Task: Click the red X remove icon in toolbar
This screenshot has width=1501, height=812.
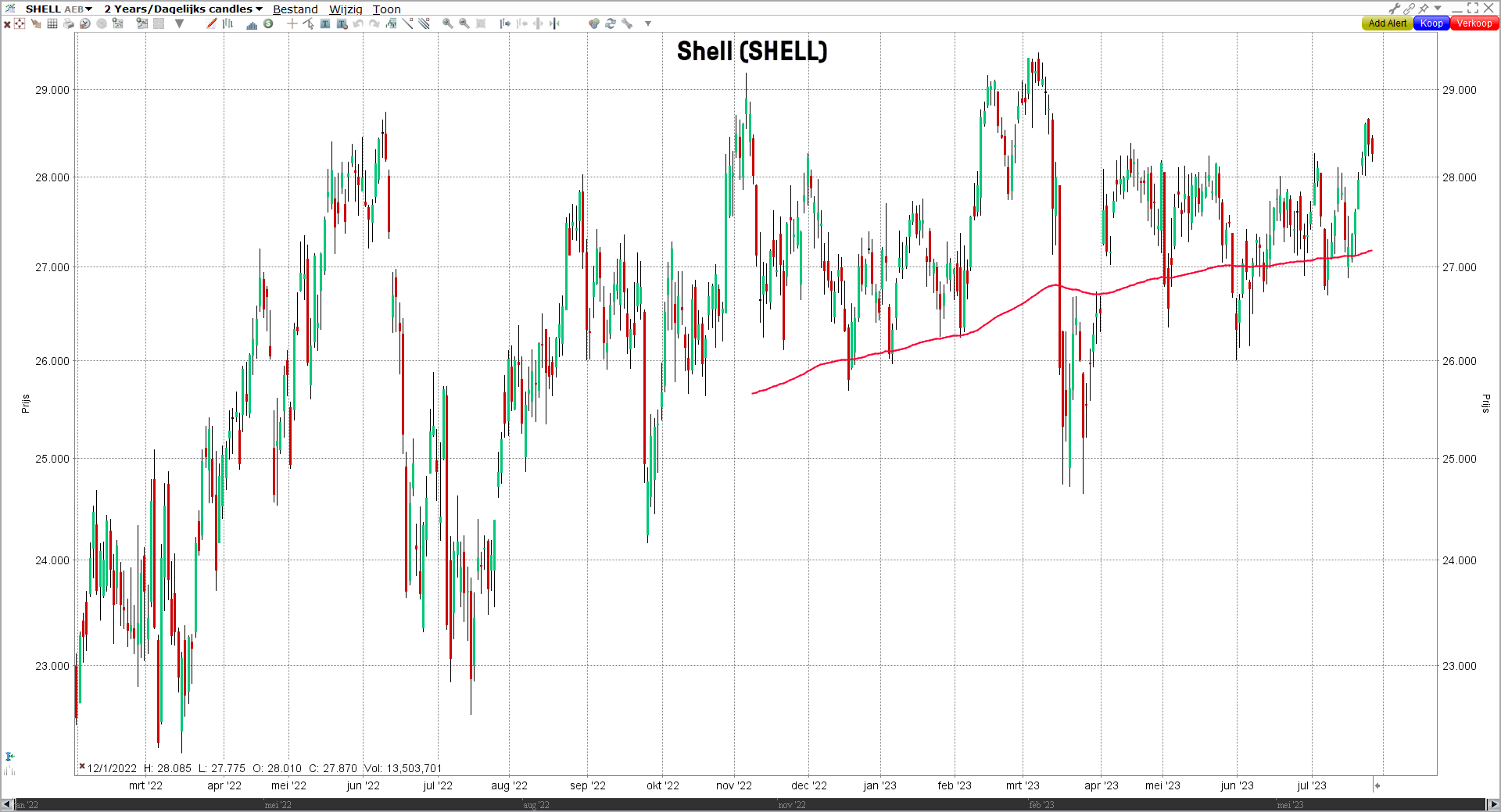Action: (7, 24)
